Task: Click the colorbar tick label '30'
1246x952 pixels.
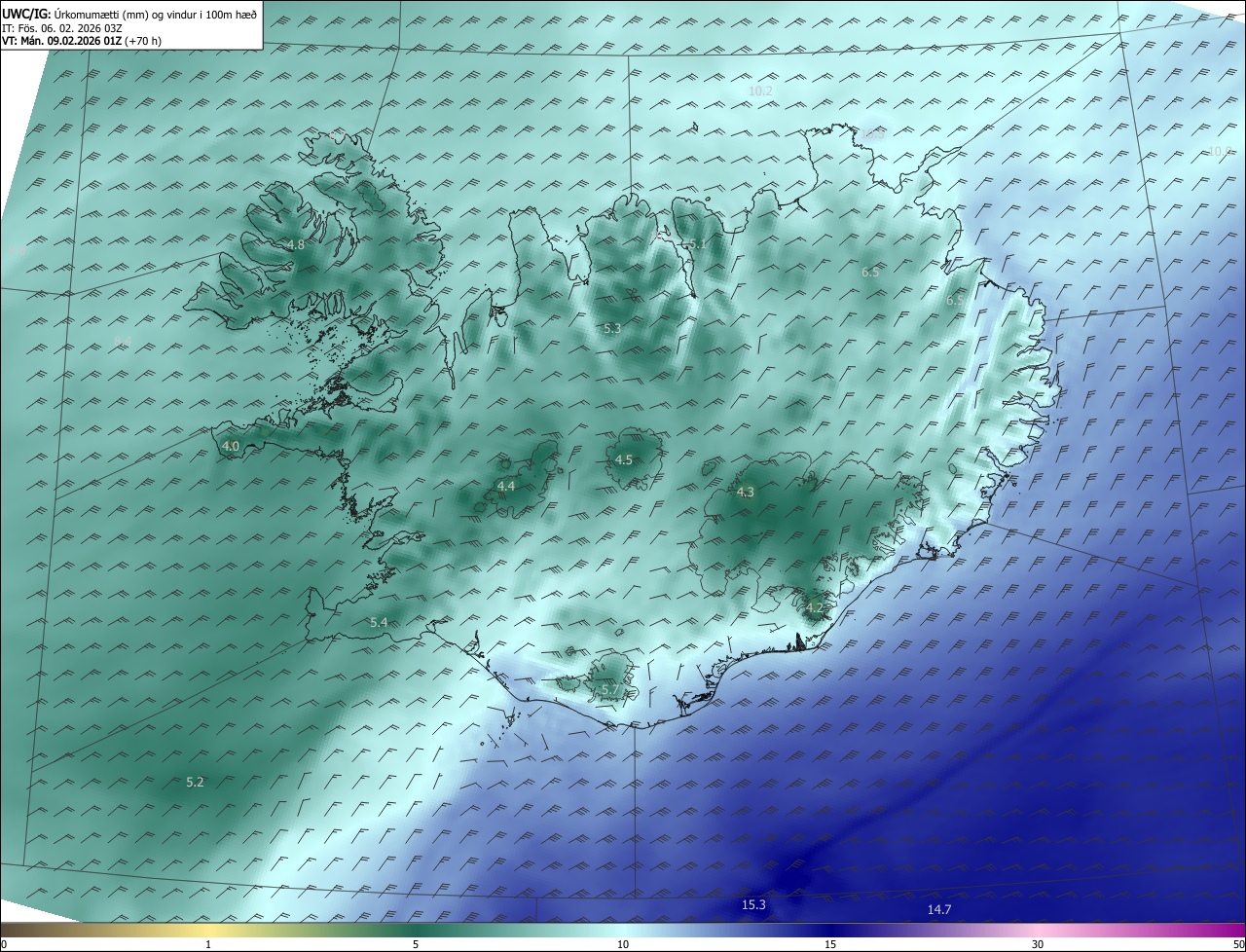Action: pyautogui.click(x=1038, y=944)
